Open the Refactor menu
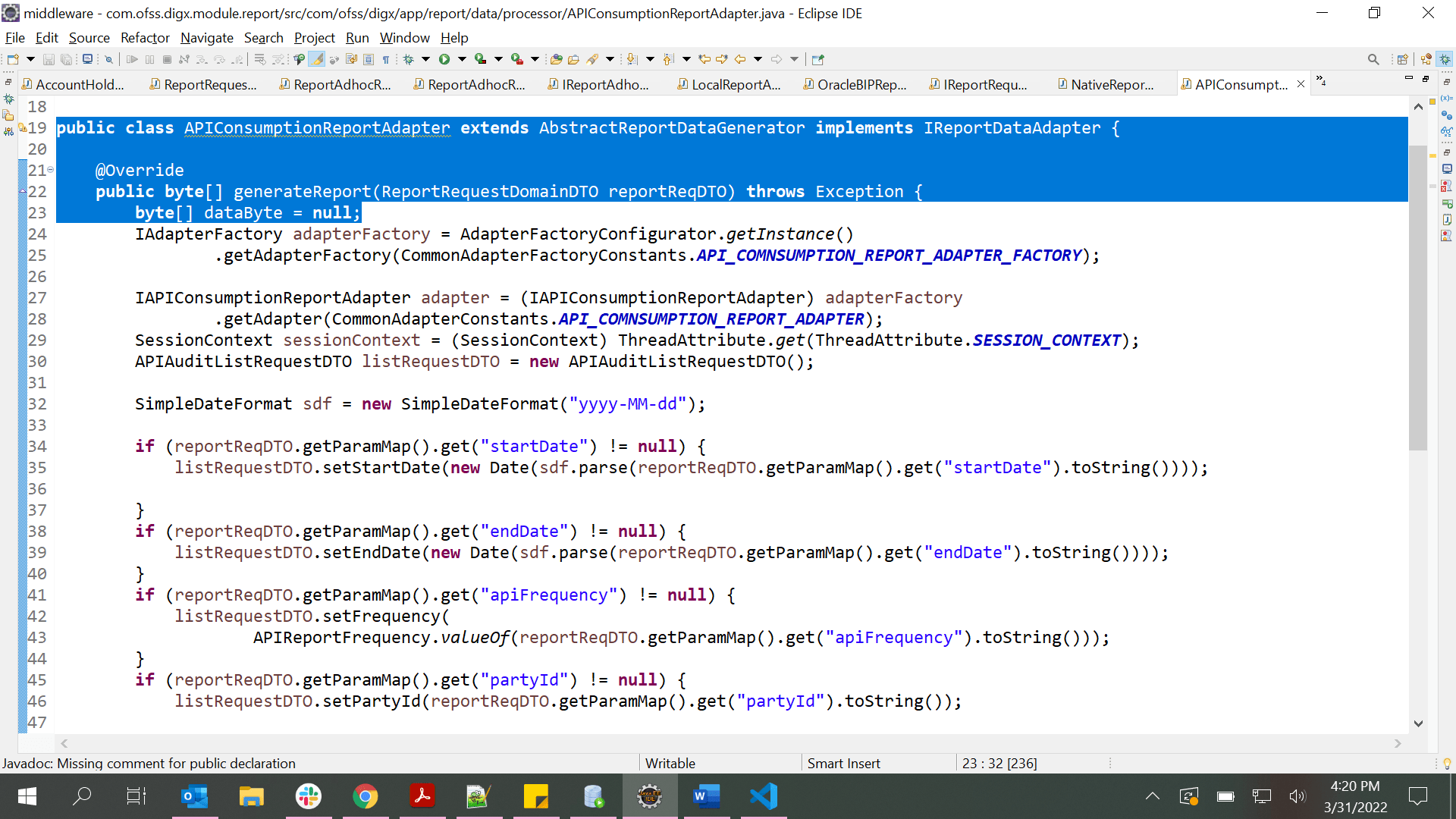 (144, 38)
